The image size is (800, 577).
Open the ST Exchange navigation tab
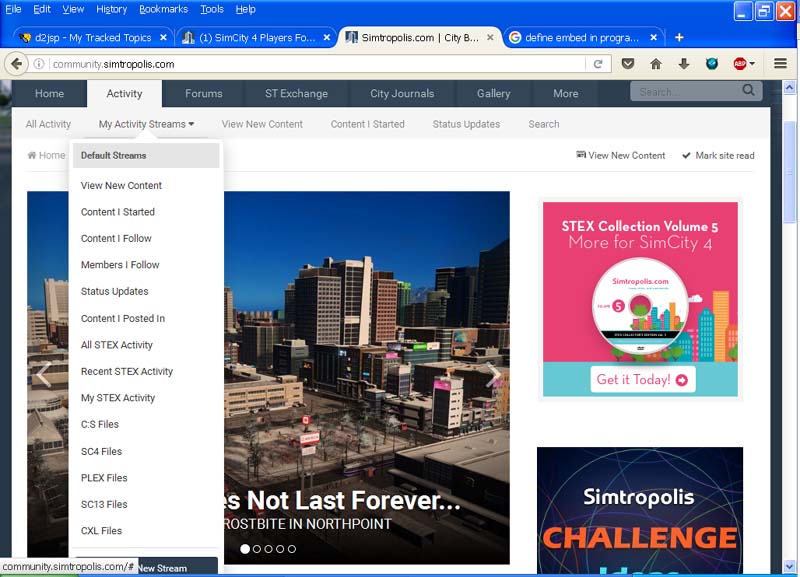click(x=296, y=93)
